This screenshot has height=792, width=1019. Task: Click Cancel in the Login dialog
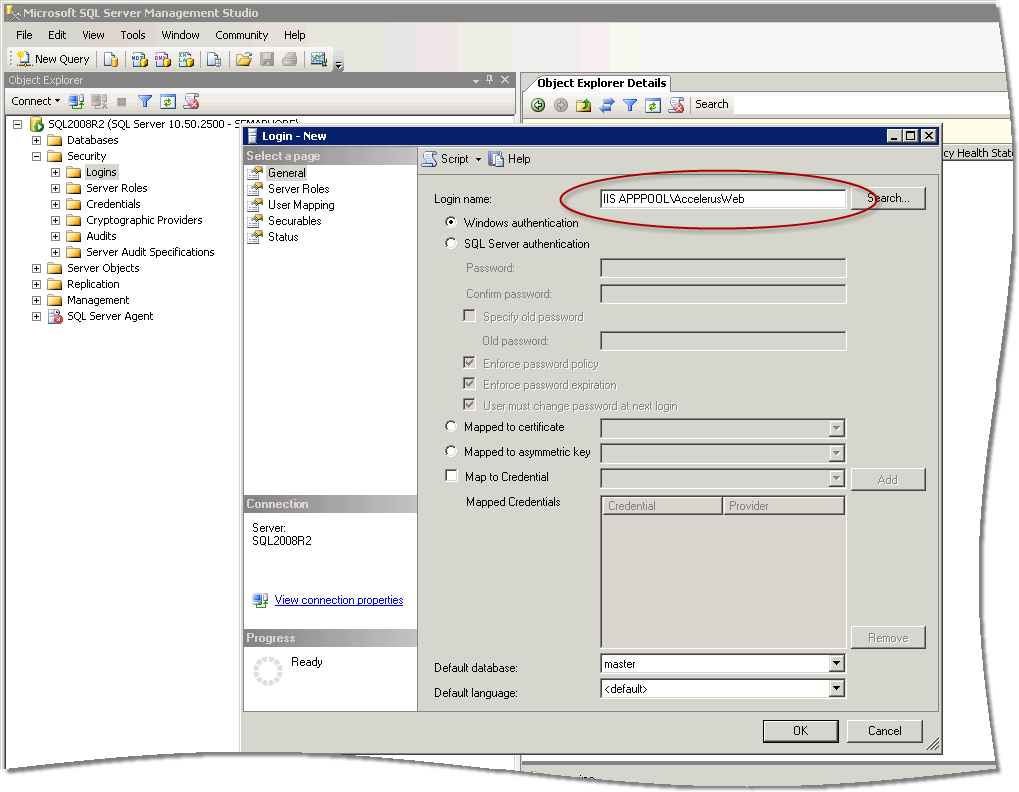[x=884, y=731]
